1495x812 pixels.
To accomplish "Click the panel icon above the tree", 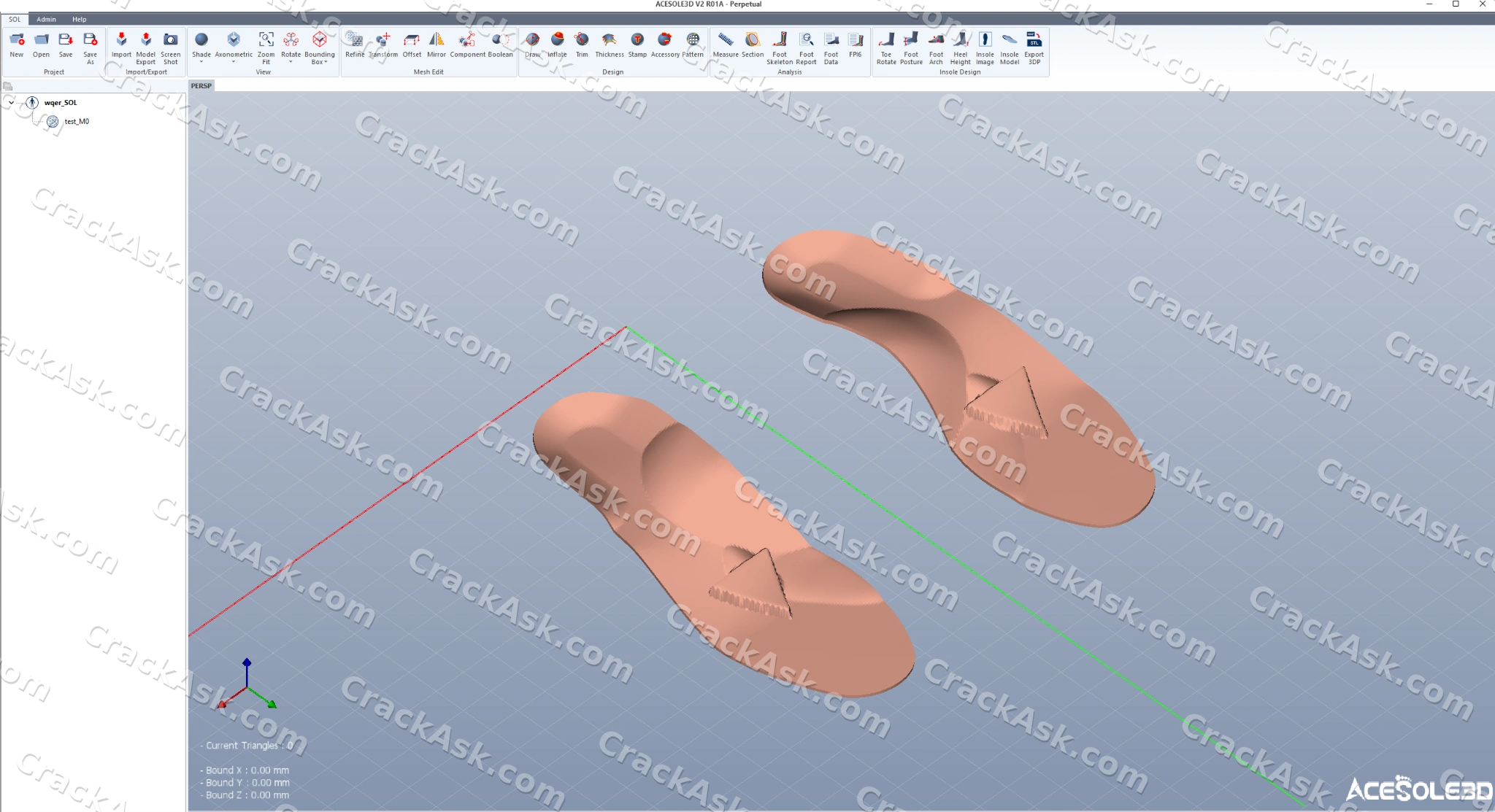I will 8,86.
